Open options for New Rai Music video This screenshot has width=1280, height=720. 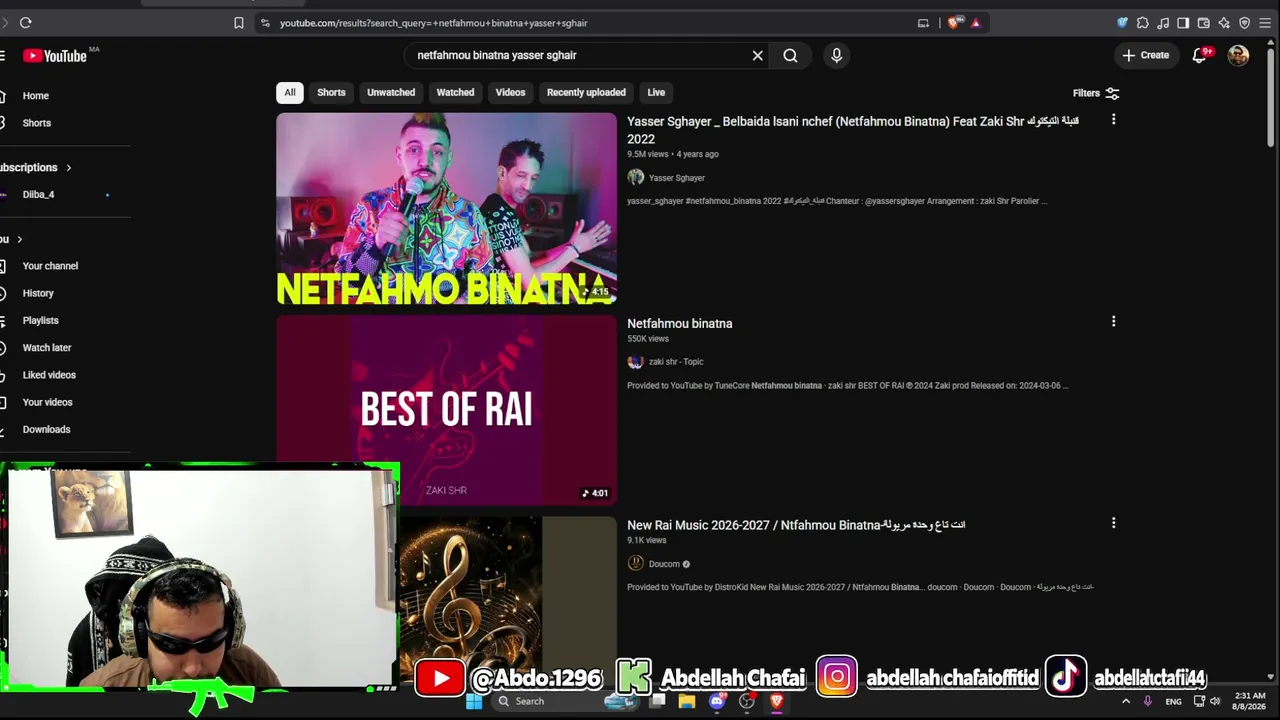click(x=1113, y=523)
